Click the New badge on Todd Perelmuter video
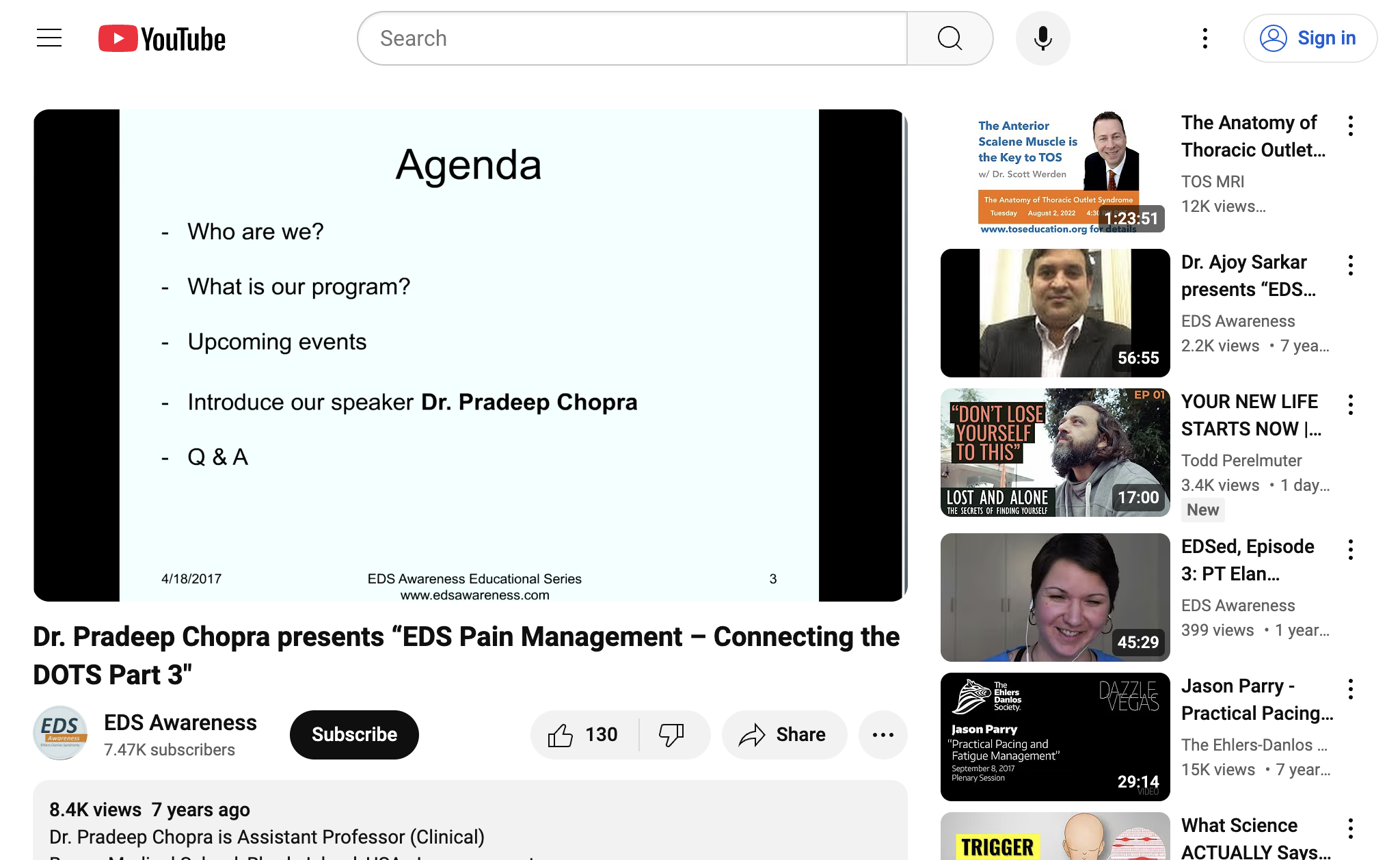Image resolution: width=1400 pixels, height=860 pixels. tap(1202, 510)
